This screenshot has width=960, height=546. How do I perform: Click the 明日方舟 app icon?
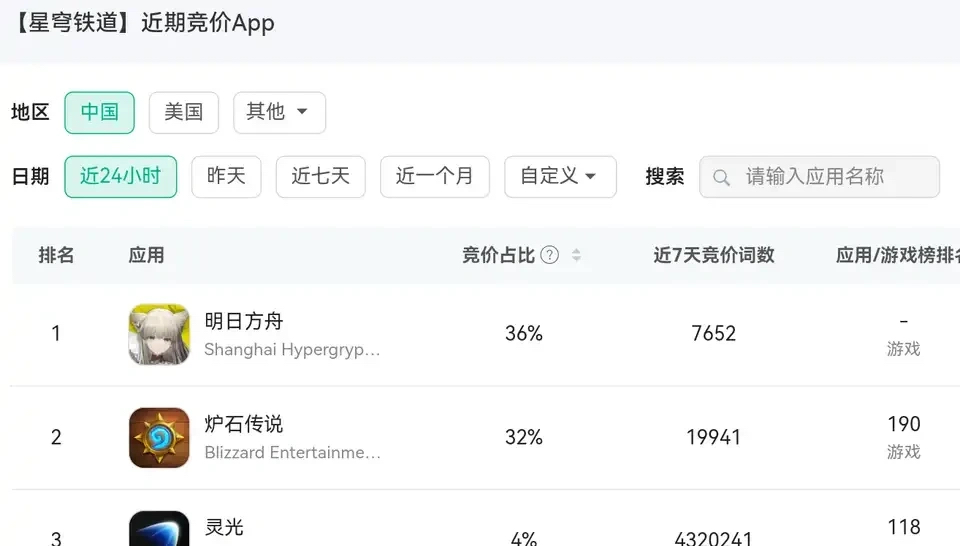point(159,334)
